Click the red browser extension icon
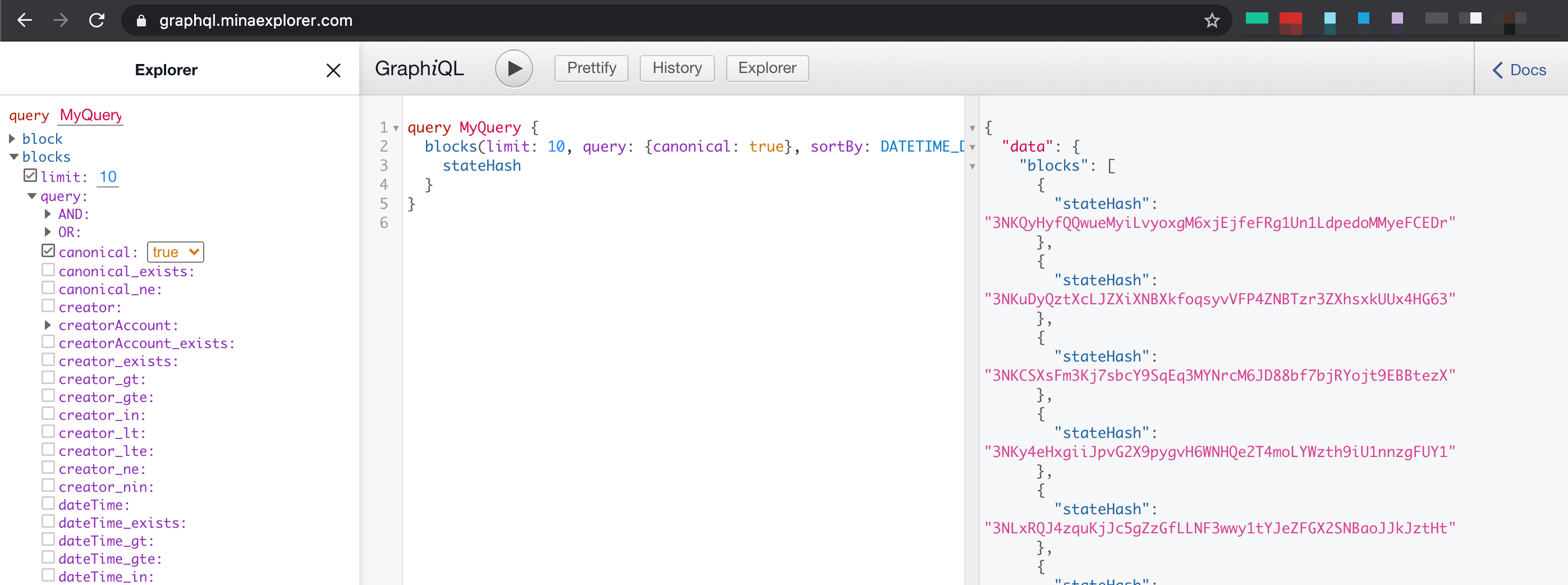This screenshot has height=585, width=1568. tap(1290, 22)
